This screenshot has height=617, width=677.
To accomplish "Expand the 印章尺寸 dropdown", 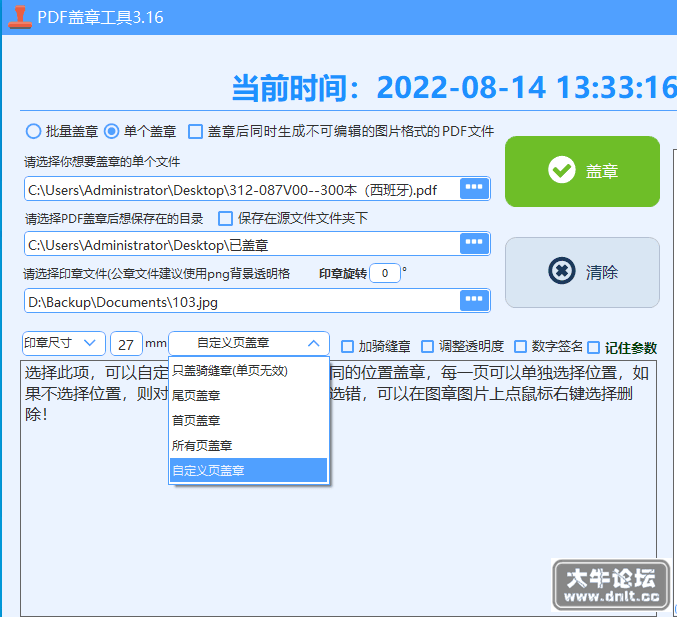I will point(63,343).
